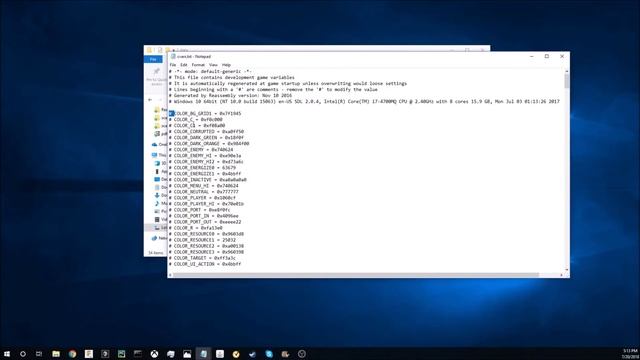Open the blue checkmark app on taskbar

click(x=252, y=354)
